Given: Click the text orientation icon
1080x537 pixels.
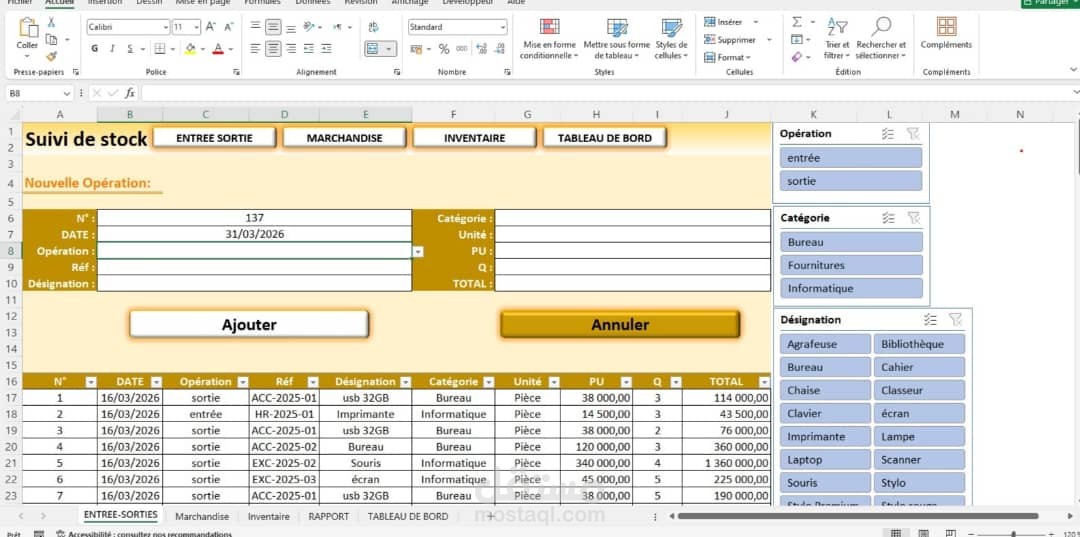Looking at the screenshot, I should click(x=309, y=27).
